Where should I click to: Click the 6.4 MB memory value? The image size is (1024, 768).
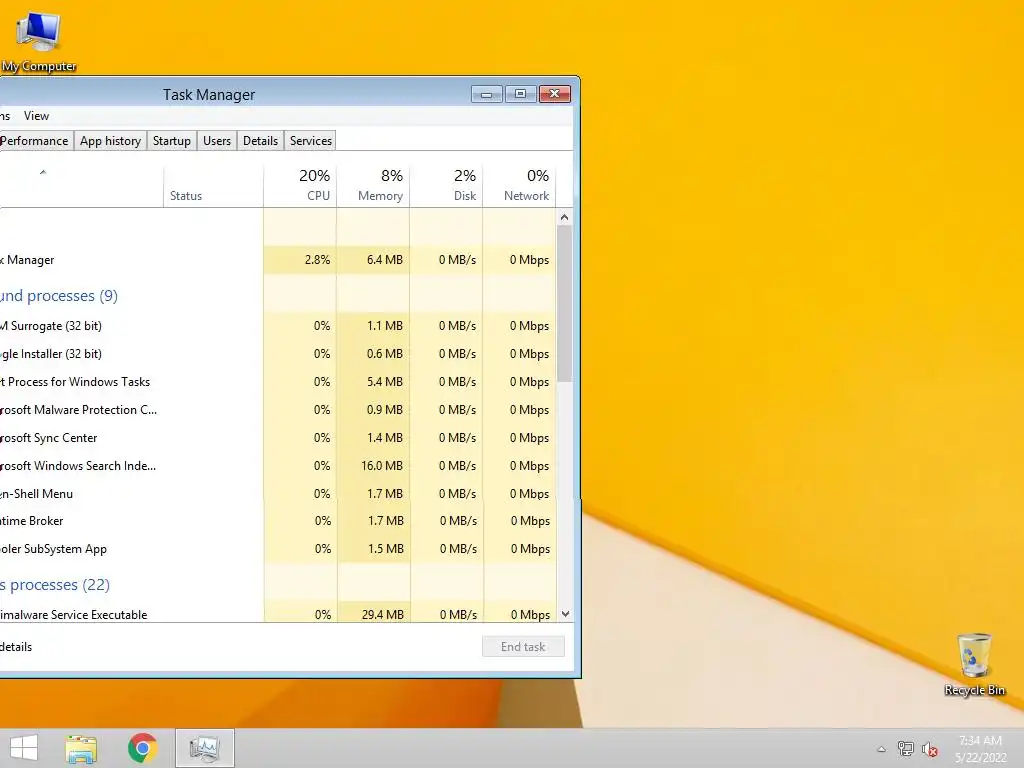point(385,260)
